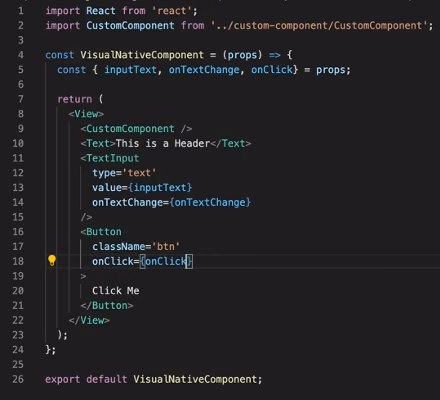Click 'React' in the first import
The height and width of the screenshot is (400, 440).
tap(101, 11)
